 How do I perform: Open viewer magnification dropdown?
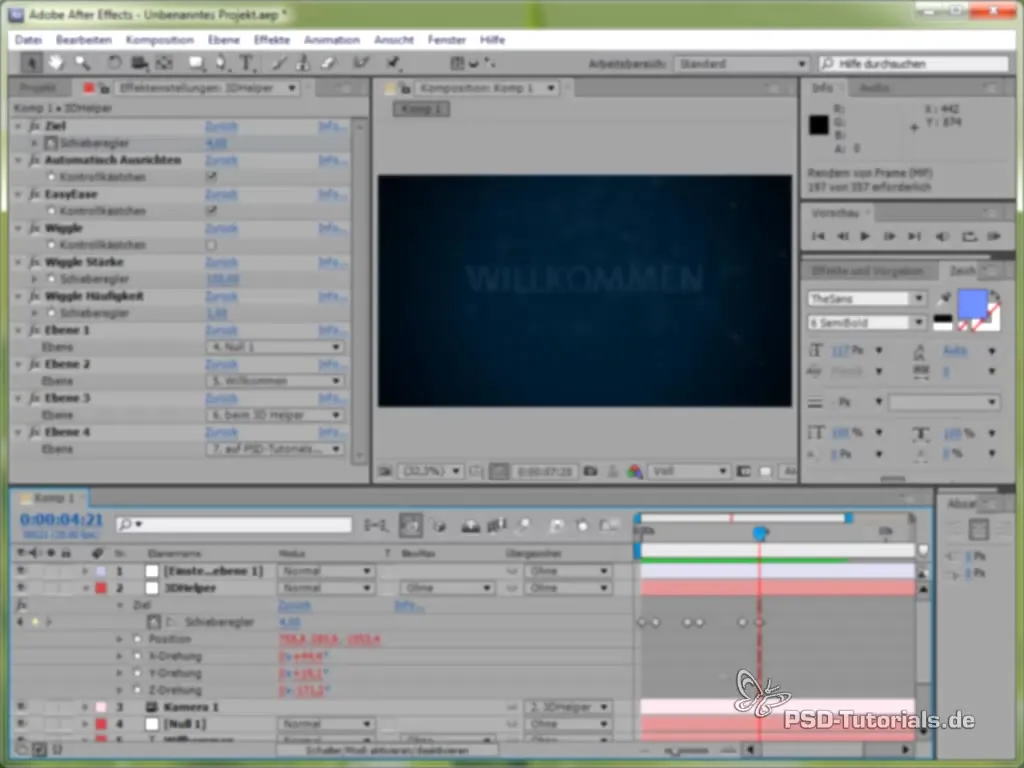(430, 471)
